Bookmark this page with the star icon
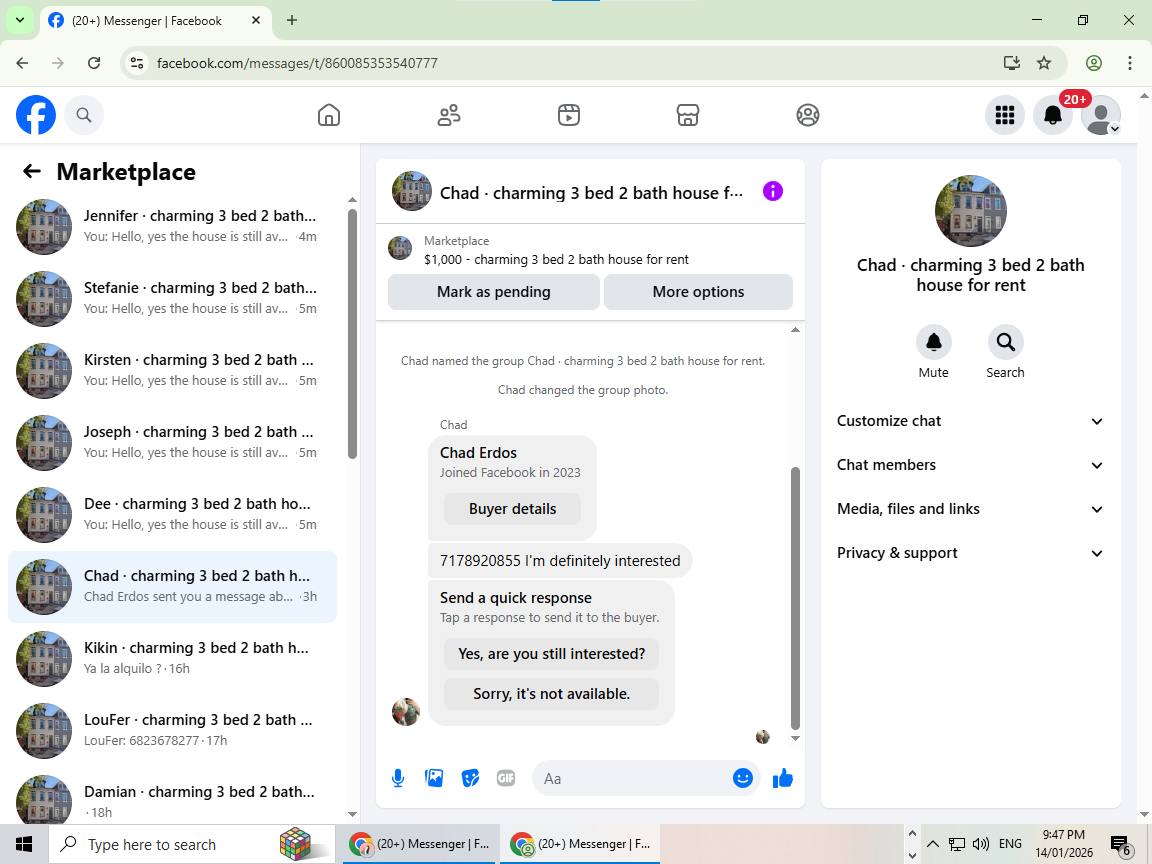This screenshot has width=1152, height=864. pyautogui.click(x=1043, y=63)
